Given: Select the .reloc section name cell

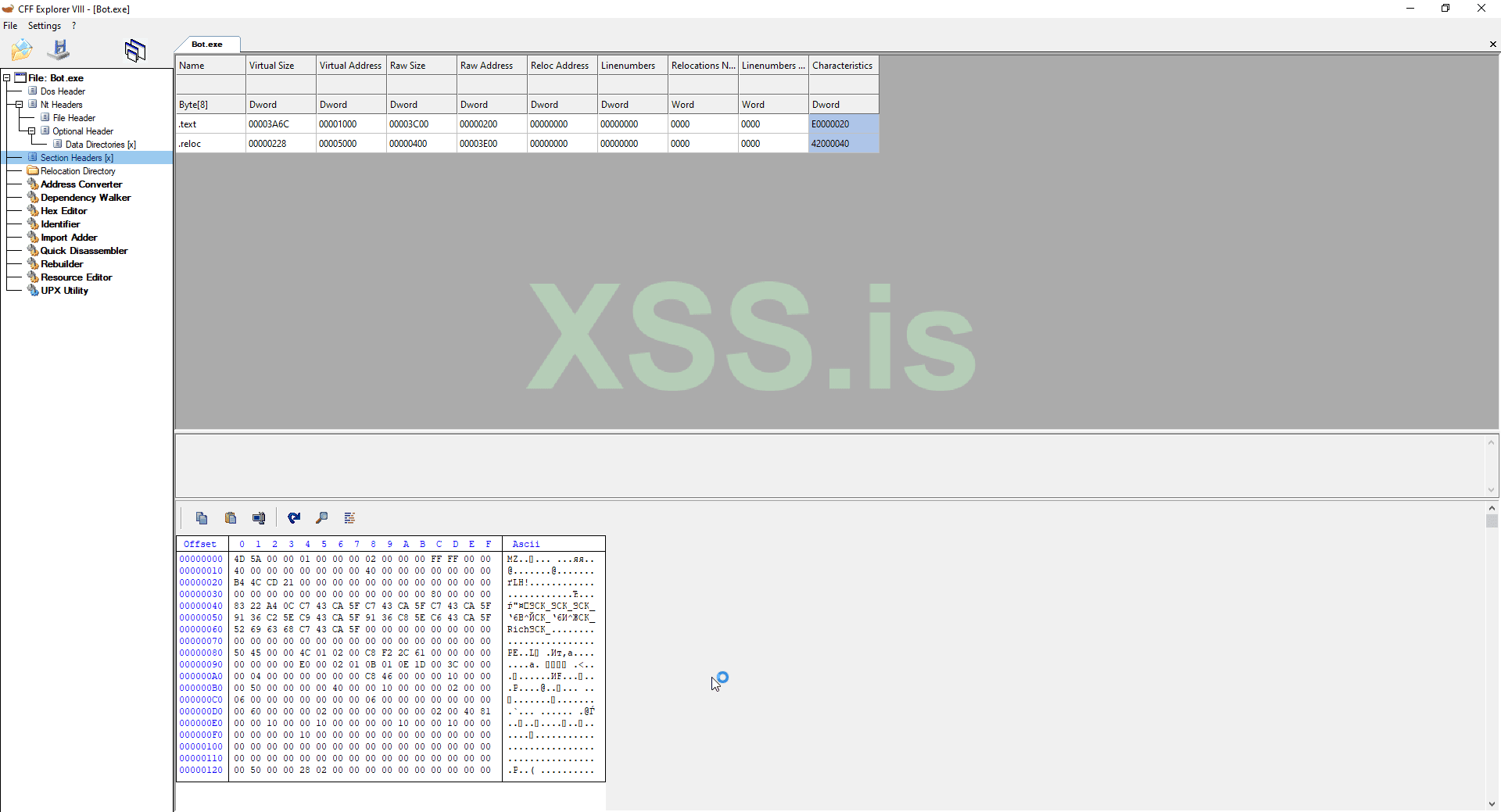Looking at the screenshot, I should [x=210, y=144].
